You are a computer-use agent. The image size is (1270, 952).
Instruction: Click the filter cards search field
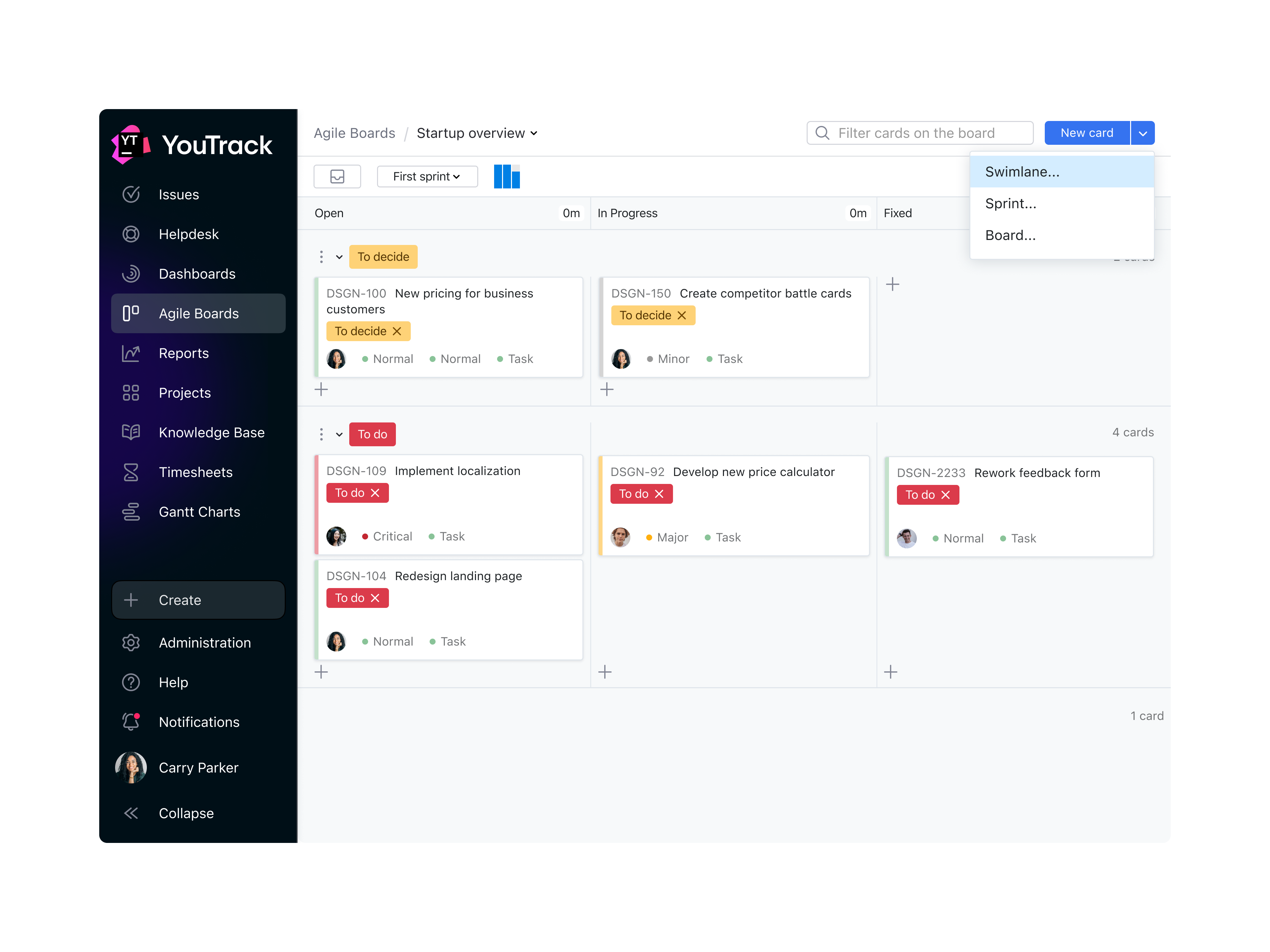pyautogui.click(x=919, y=133)
